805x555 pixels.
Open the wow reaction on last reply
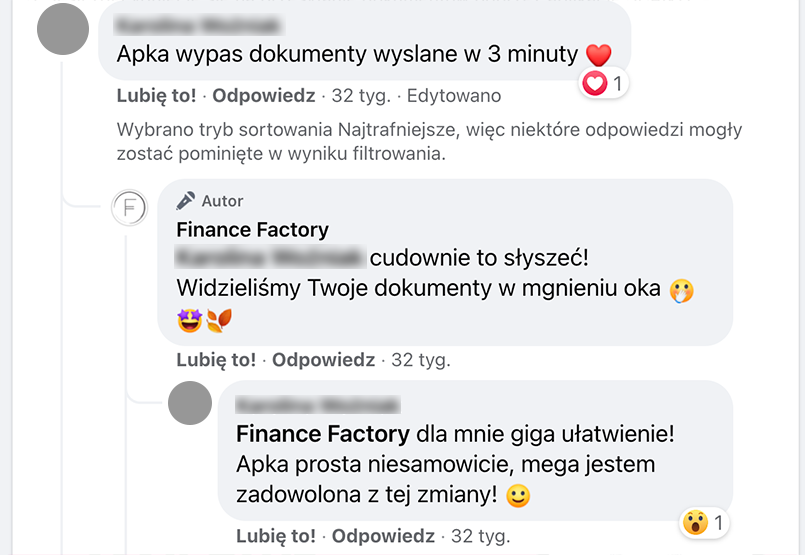pos(704,523)
